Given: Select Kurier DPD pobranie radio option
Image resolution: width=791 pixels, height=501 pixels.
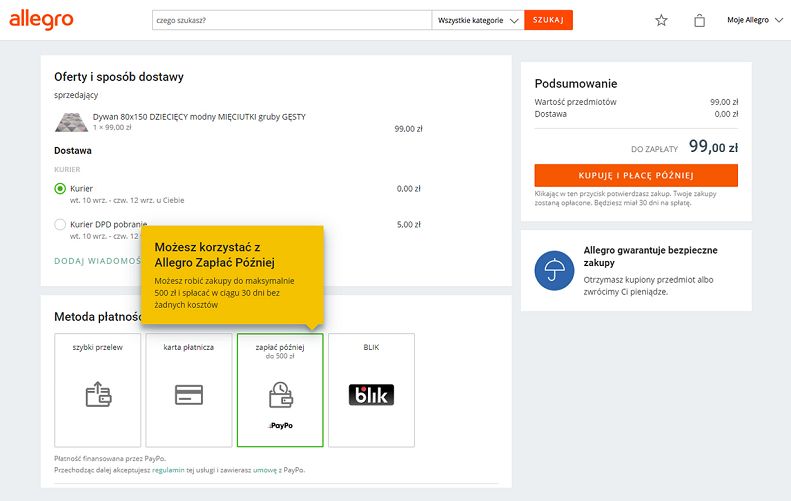Looking at the screenshot, I should coord(60,225).
